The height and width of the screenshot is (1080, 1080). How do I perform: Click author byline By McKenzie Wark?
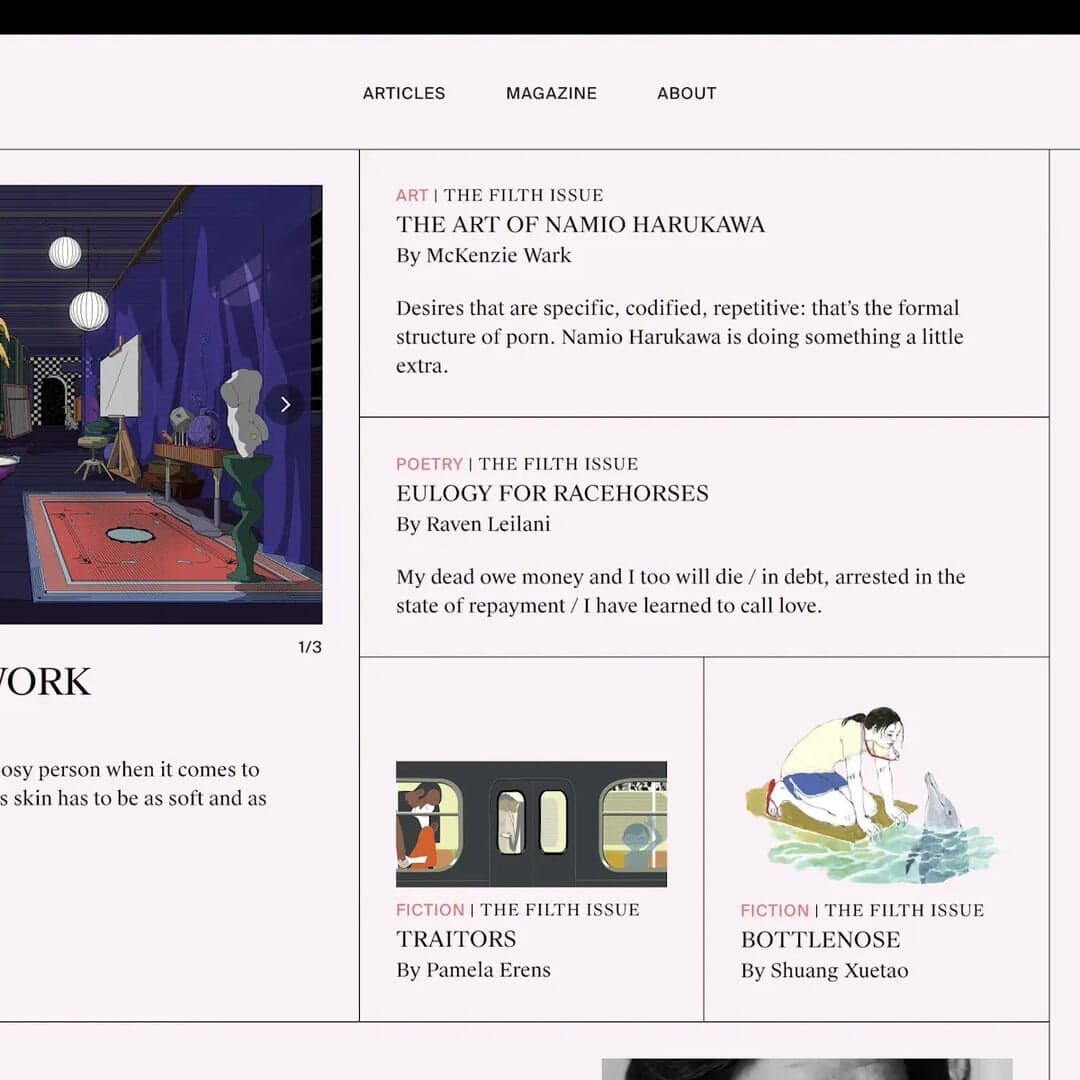point(484,255)
